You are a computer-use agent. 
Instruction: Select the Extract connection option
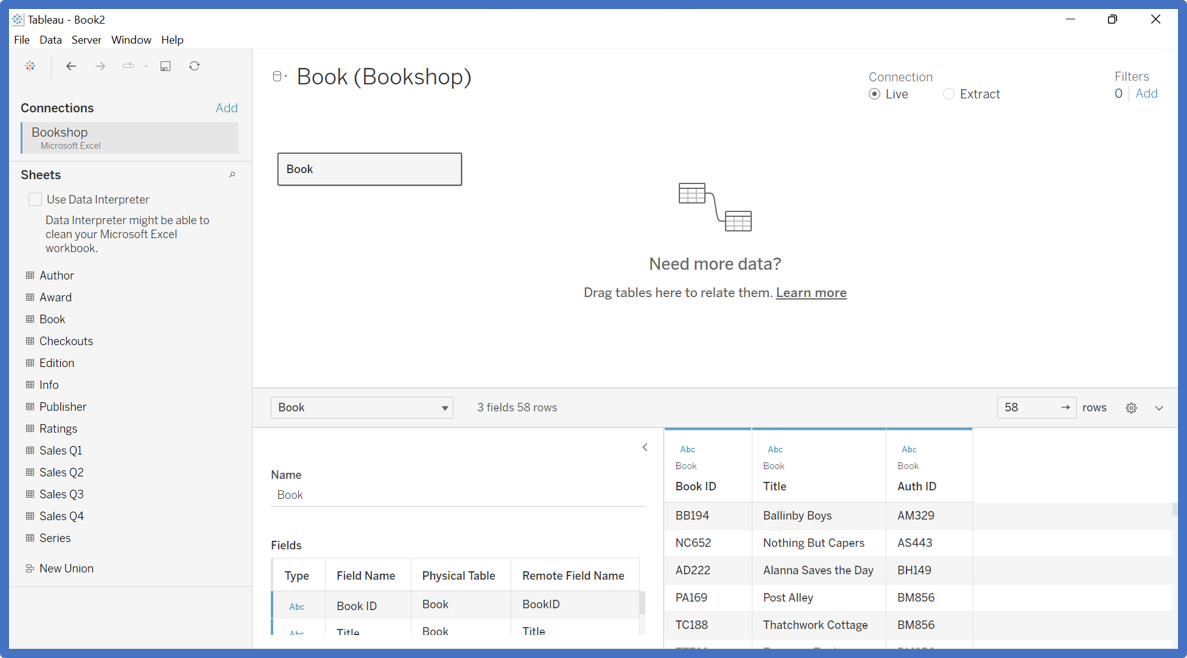(x=949, y=94)
